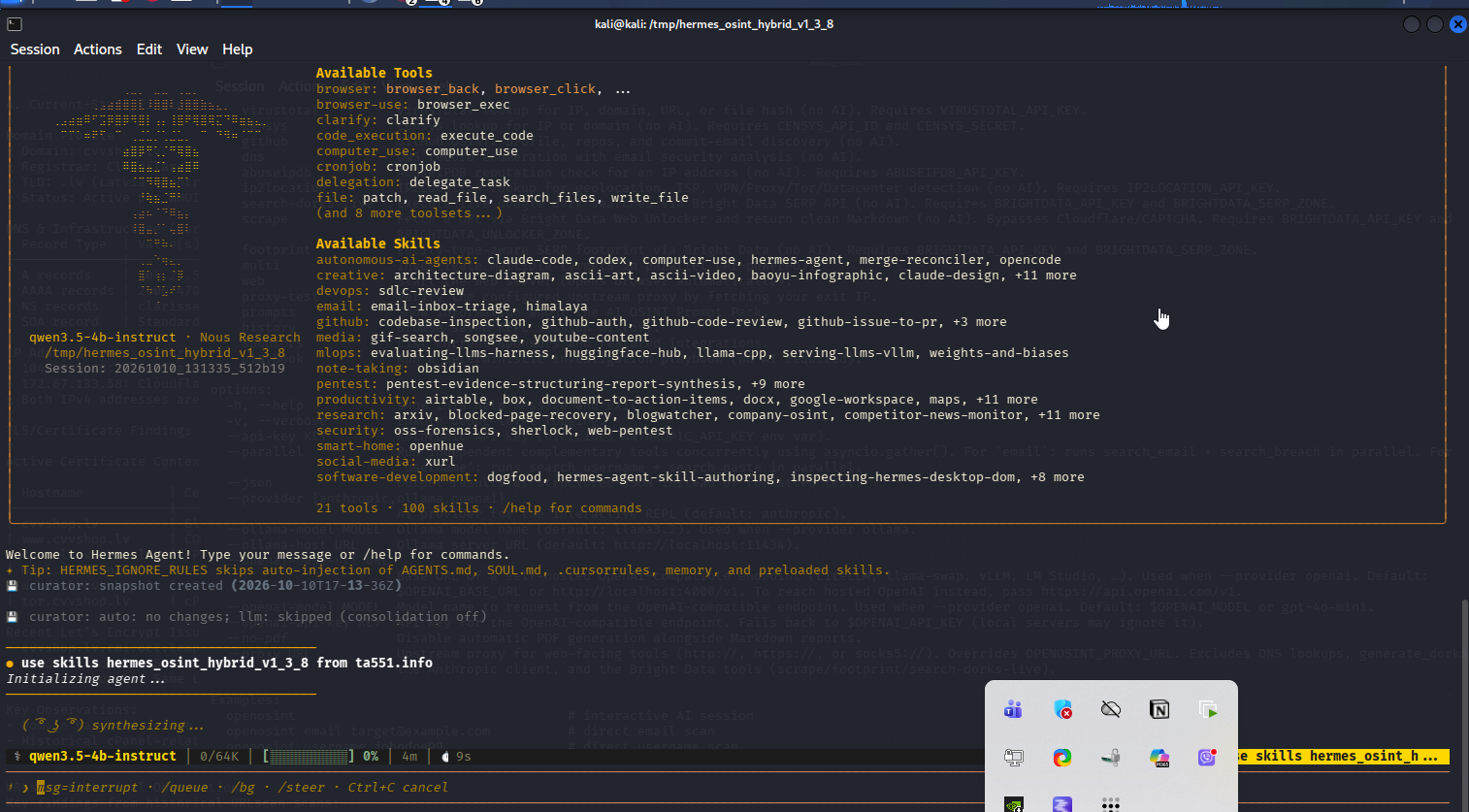Click the multicolor swirl tray icon
The width and height of the screenshot is (1469, 812).
pyautogui.click(x=1062, y=758)
